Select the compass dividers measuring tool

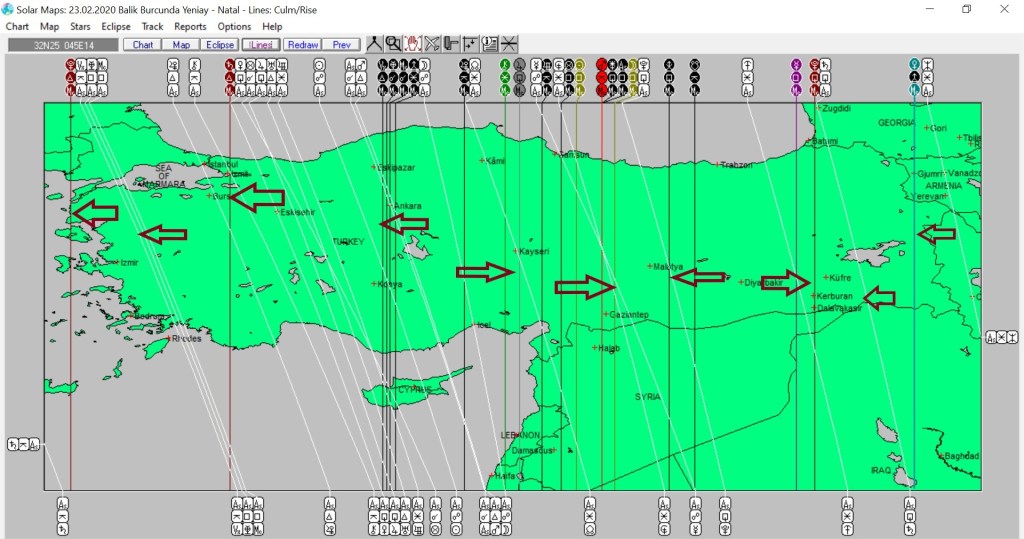[x=373, y=44]
